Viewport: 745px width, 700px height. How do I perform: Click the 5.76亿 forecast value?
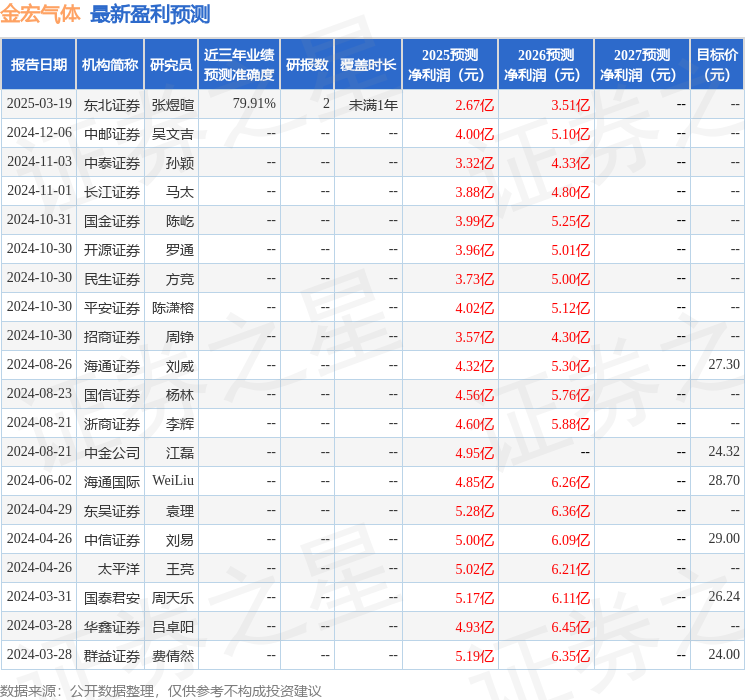[x=570, y=395]
